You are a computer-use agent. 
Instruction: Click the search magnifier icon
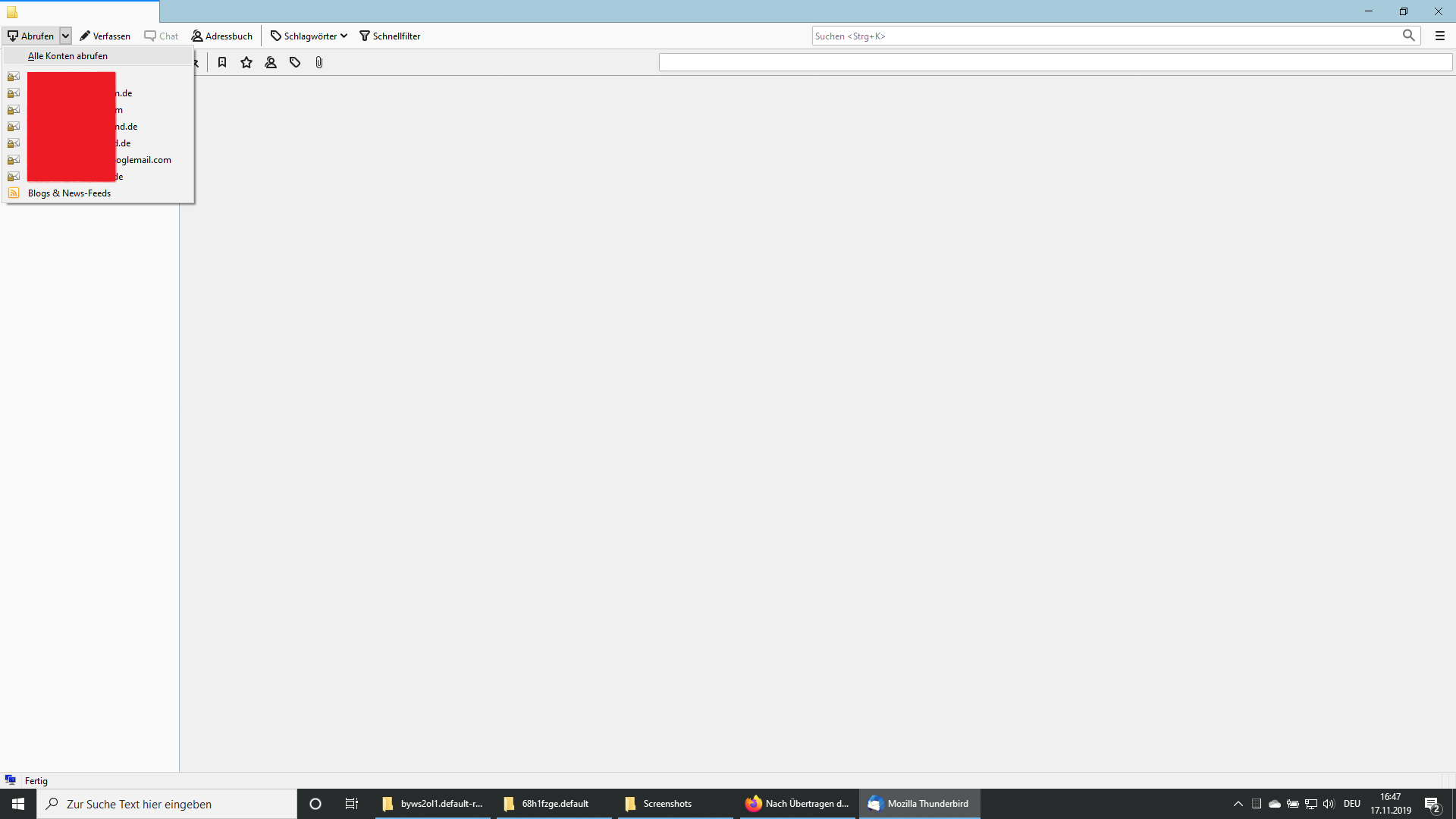(x=1408, y=36)
